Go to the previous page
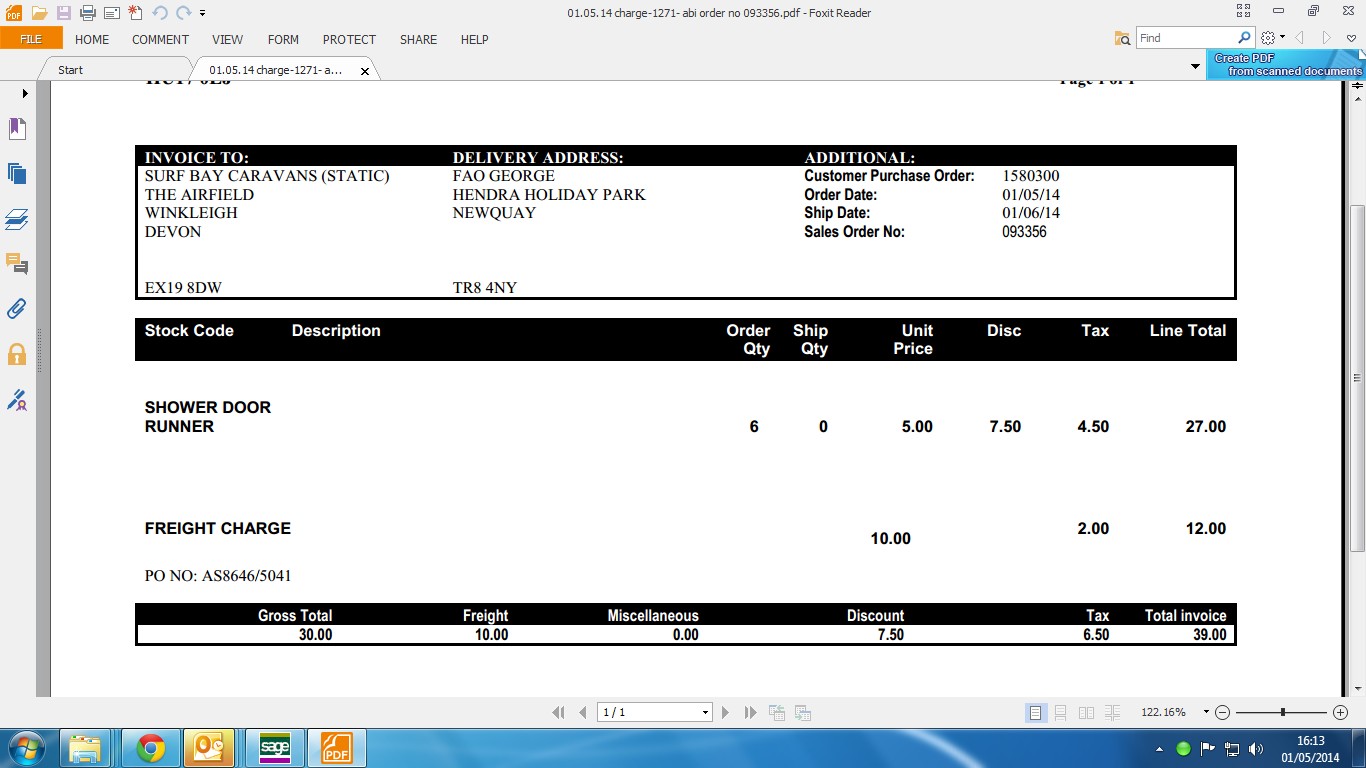This screenshot has width=1366, height=768. tap(583, 713)
